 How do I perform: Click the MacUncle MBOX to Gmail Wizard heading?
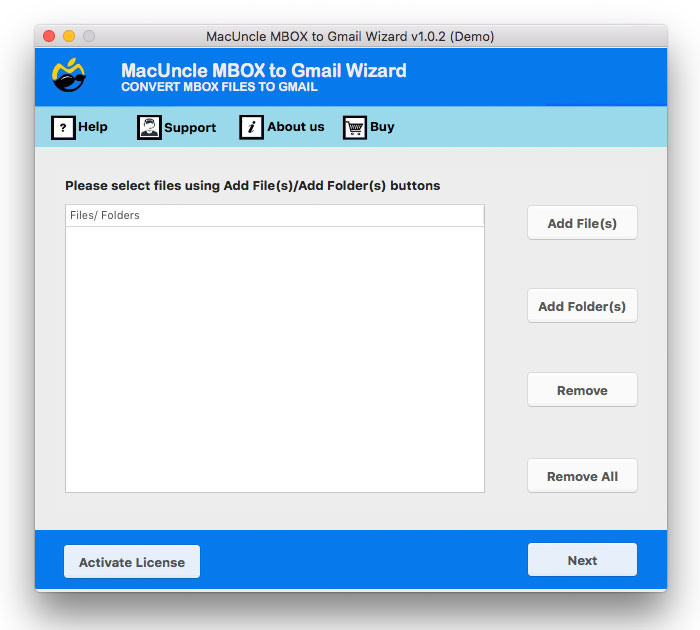(x=264, y=71)
